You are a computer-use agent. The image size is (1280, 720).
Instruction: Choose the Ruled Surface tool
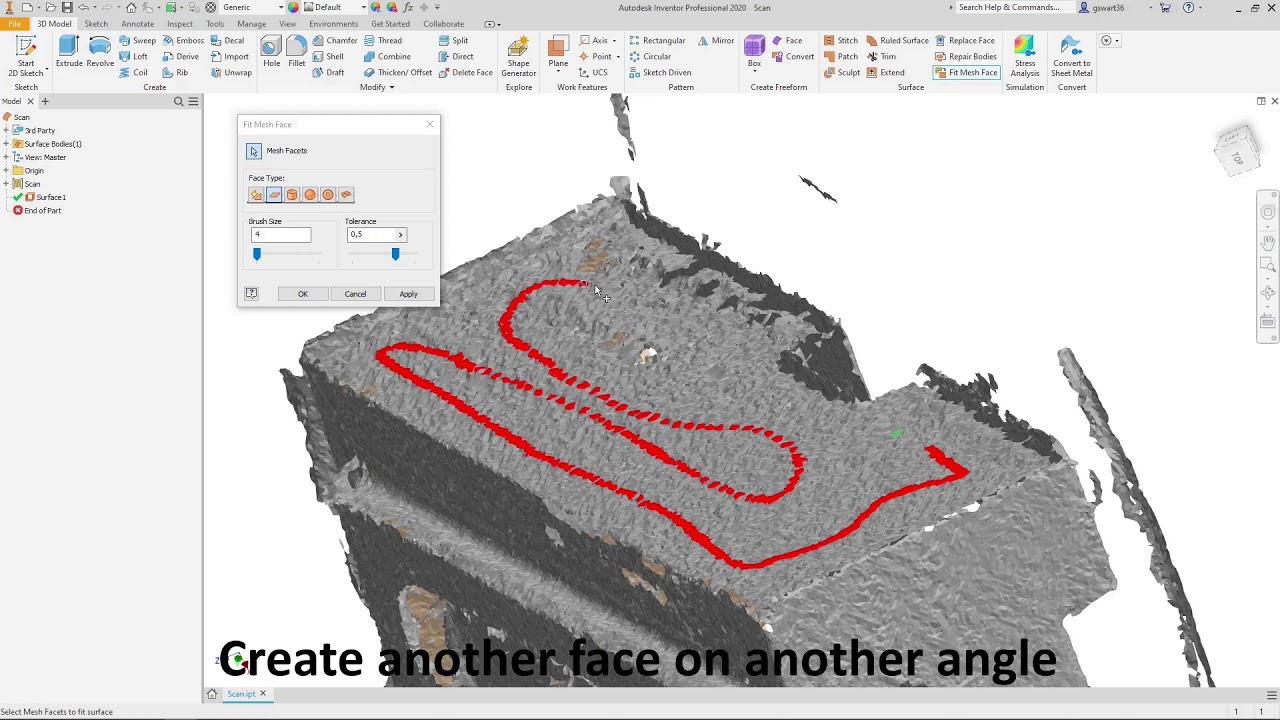coord(898,41)
